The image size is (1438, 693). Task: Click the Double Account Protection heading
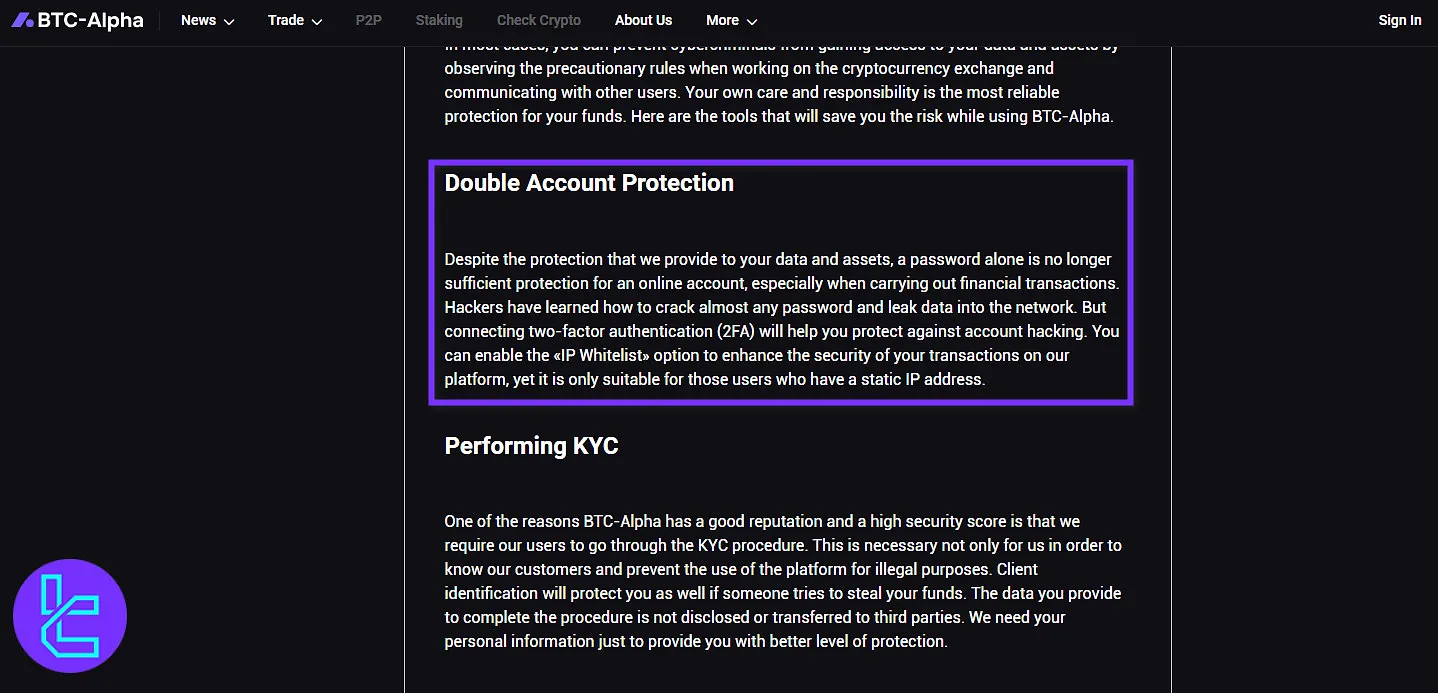tap(589, 183)
